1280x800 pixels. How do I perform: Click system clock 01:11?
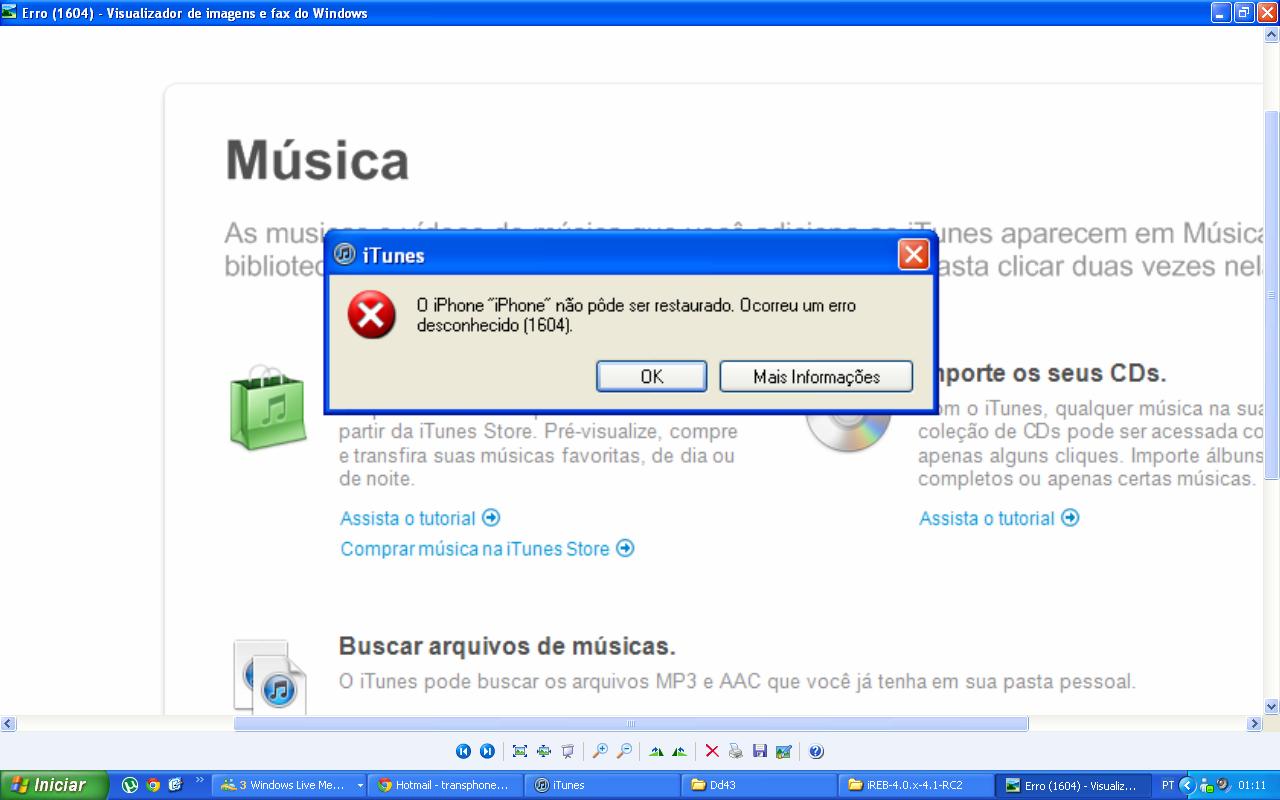point(1252,785)
